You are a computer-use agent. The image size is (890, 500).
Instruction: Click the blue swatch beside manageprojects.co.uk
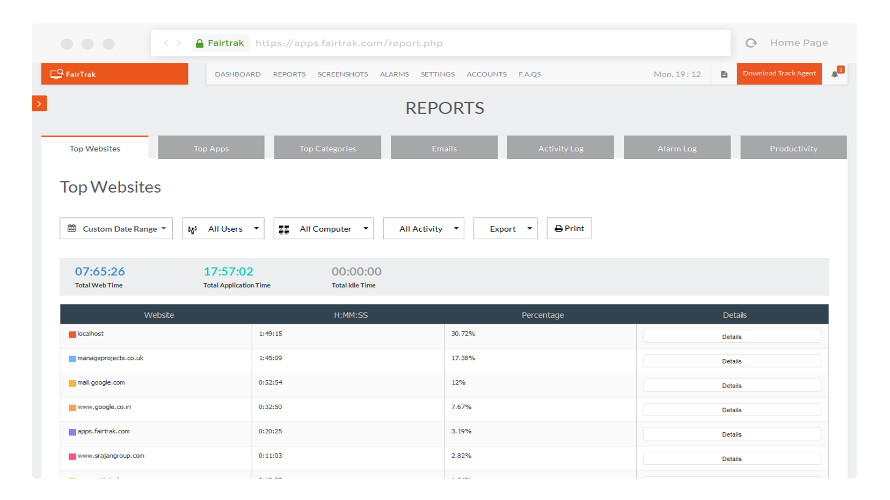[72, 359]
